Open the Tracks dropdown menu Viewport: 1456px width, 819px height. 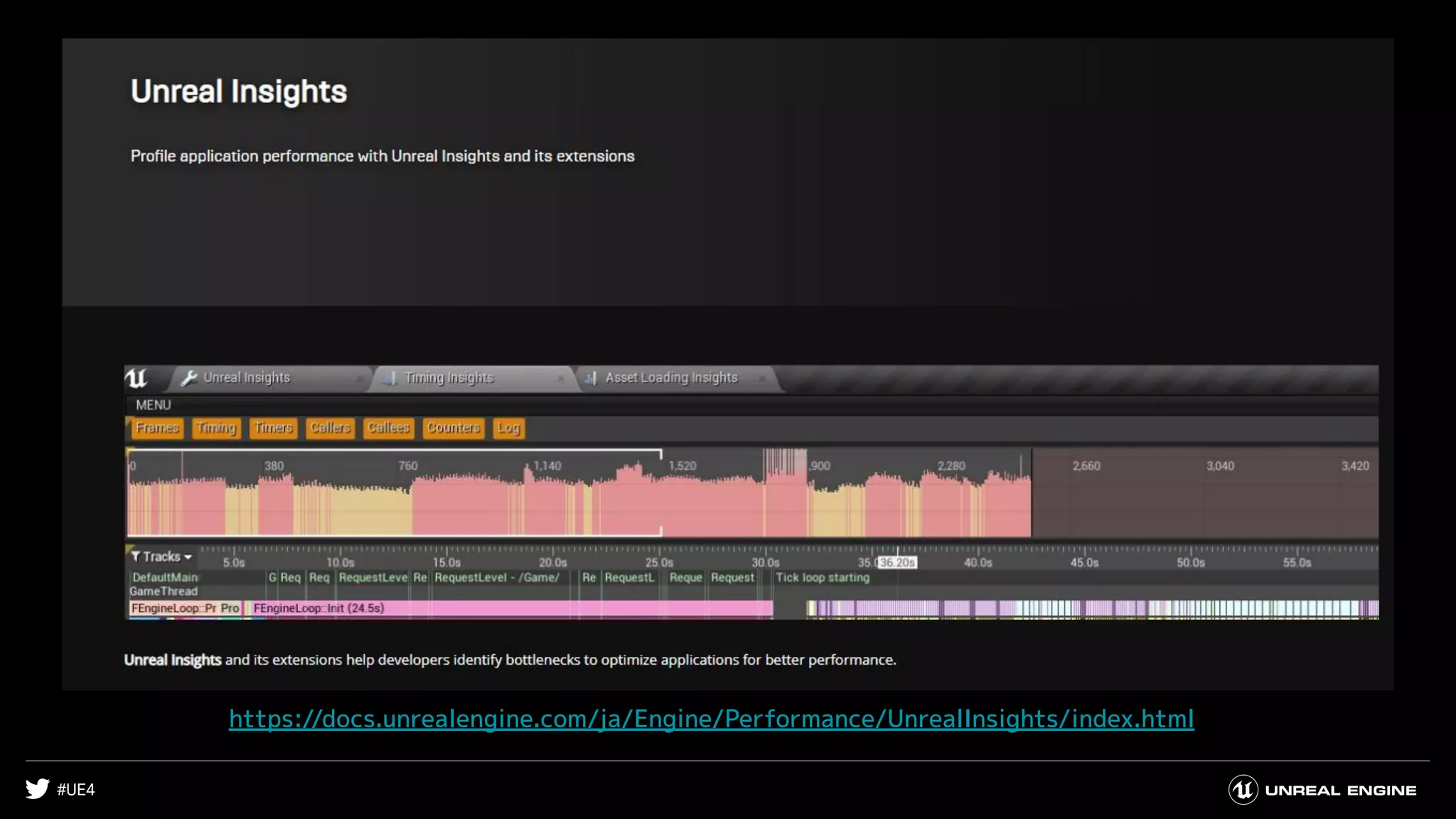pyautogui.click(x=166, y=557)
